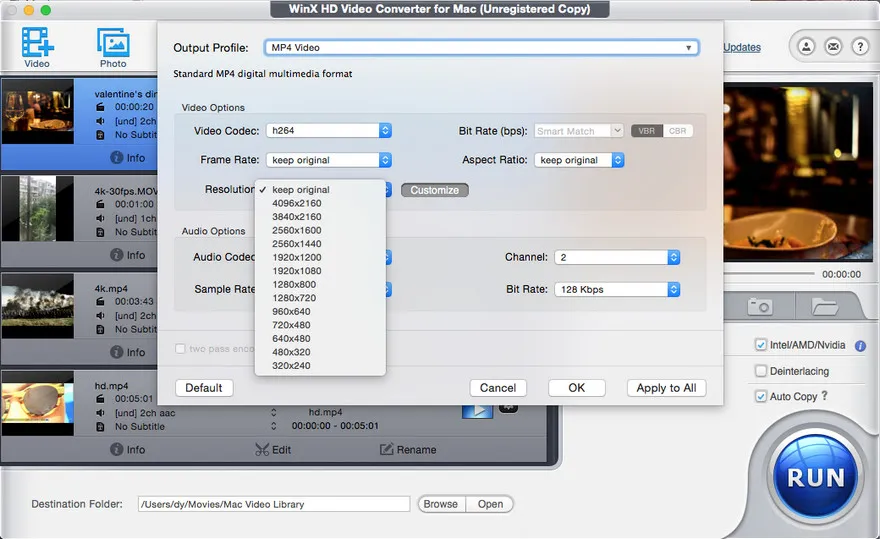This screenshot has height=539, width=880.
Task: Click Info for hd.mp4
Action: click(x=127, y=449)
